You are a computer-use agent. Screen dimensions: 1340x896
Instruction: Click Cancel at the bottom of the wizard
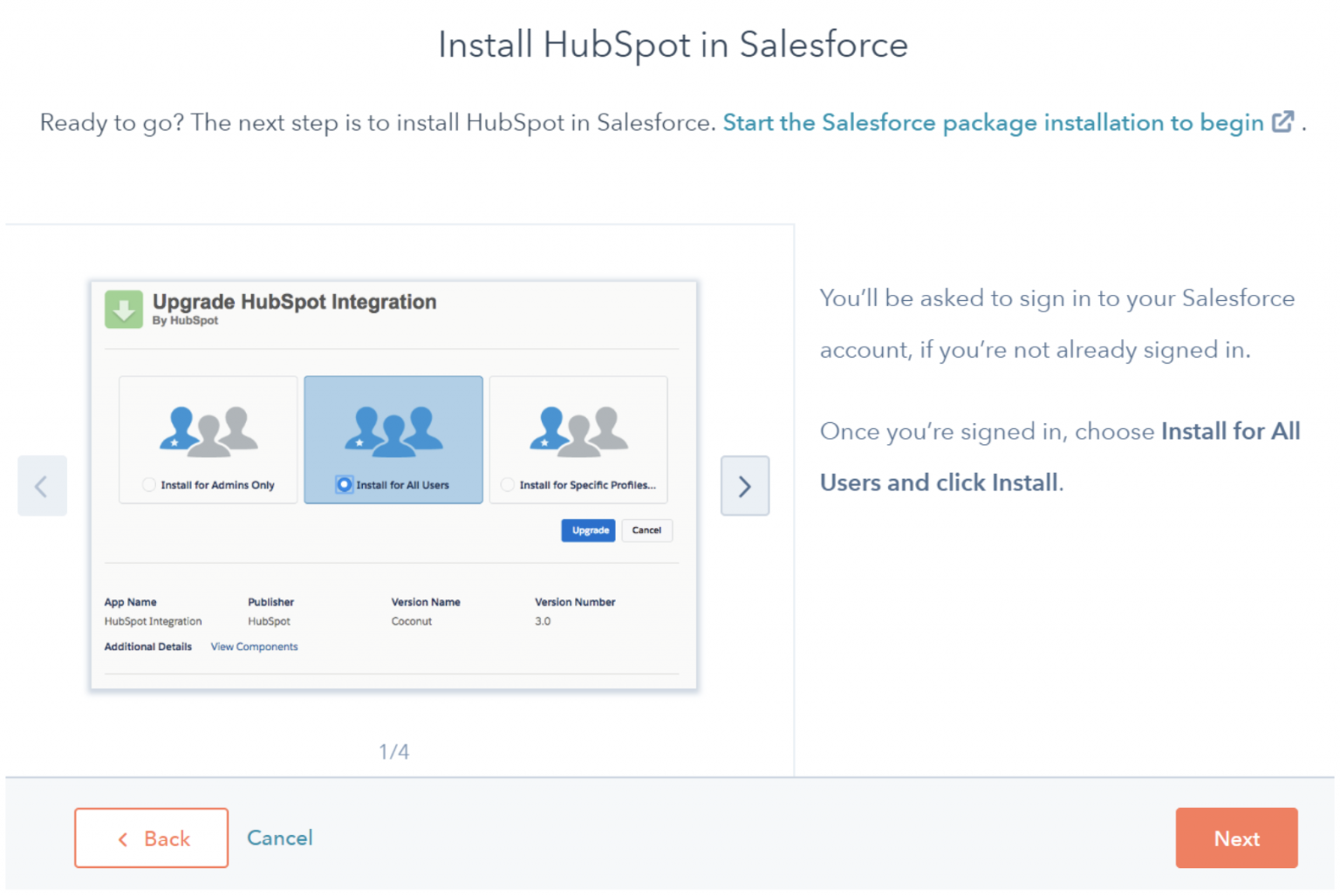click(x=279, y=838)
